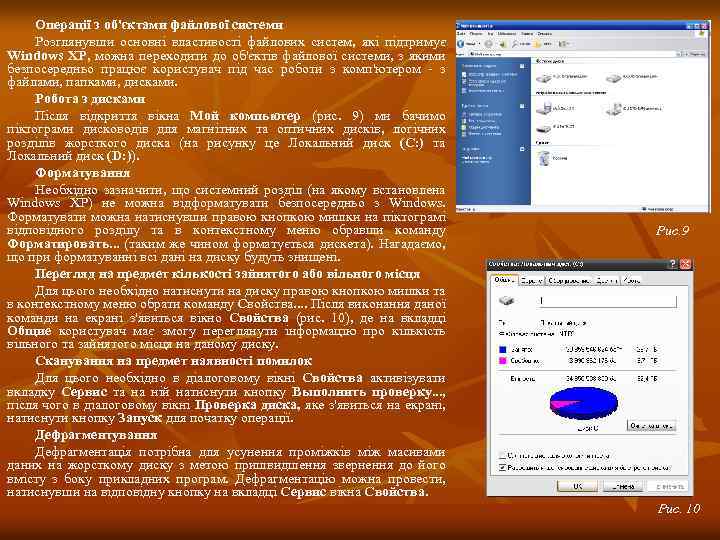Select Local Disk (D:) drive icon in My Computer
The image size is (720, 540).
click(613, 78)
